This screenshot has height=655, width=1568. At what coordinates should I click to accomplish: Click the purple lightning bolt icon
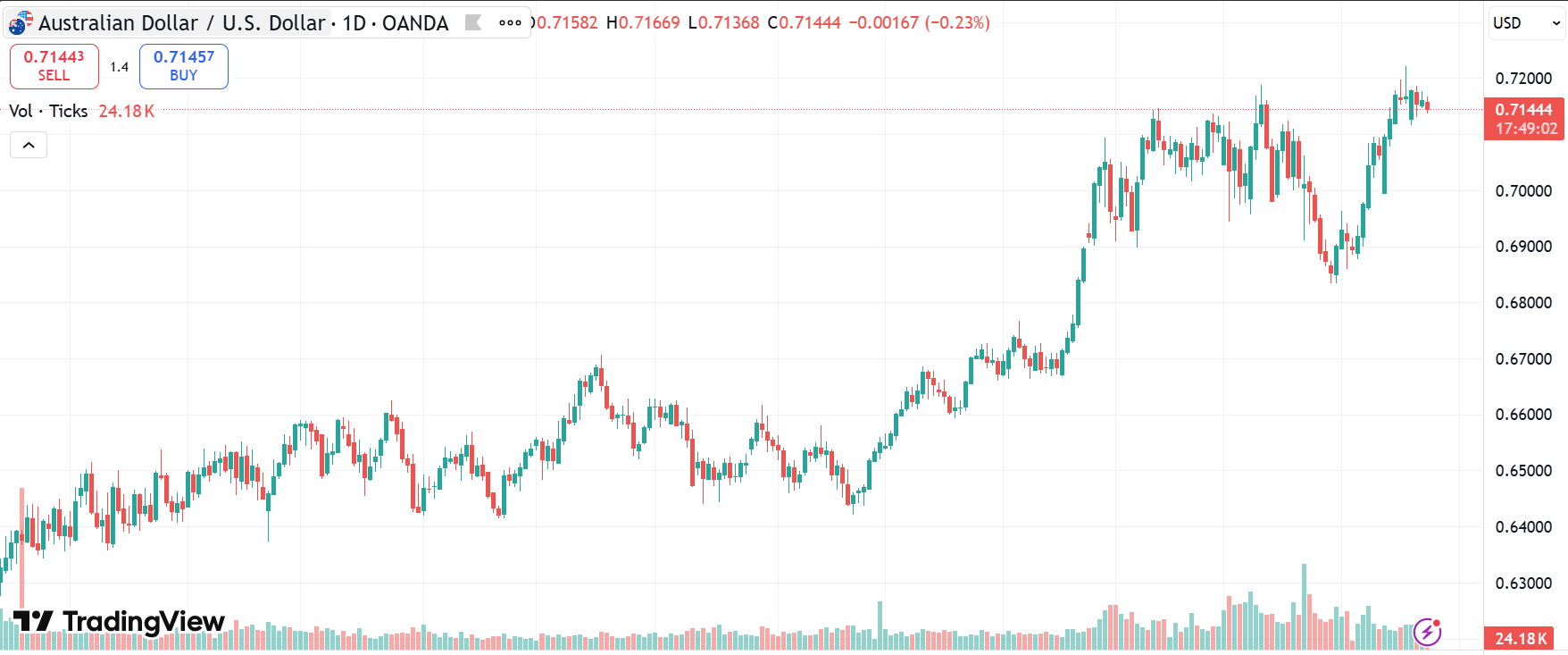1427,632
